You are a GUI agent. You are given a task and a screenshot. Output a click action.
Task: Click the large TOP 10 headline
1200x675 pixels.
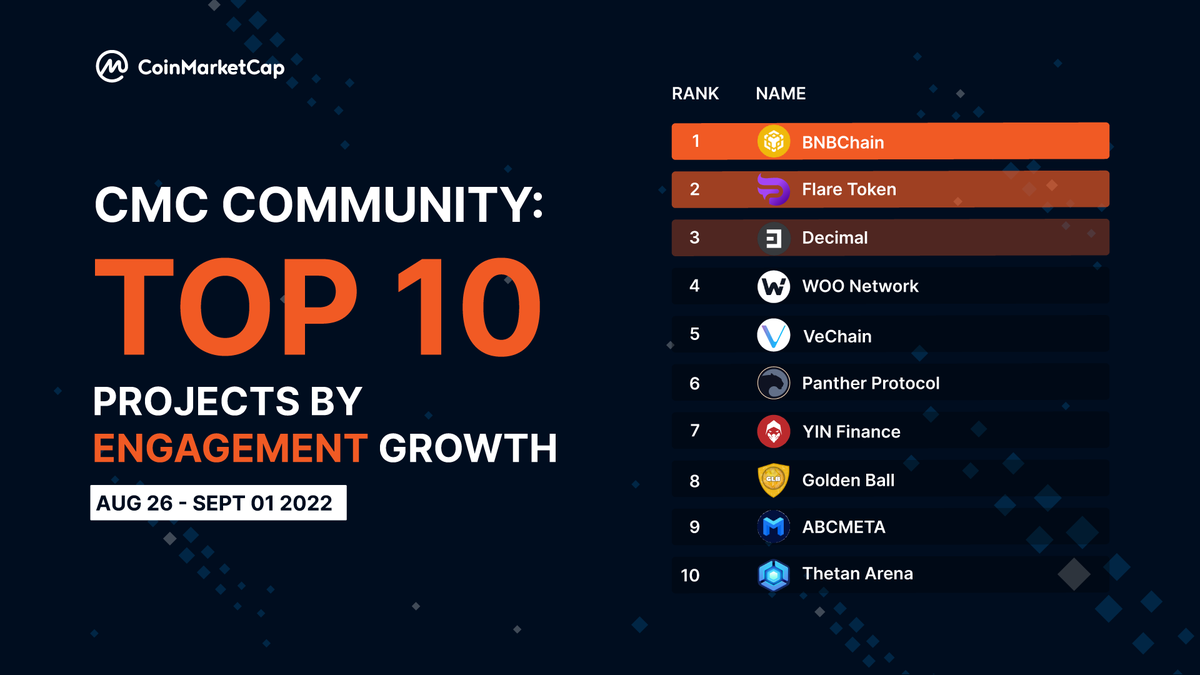(x=318, y=308)
